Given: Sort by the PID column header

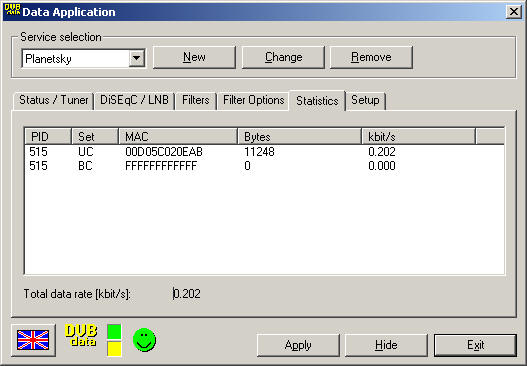Looking at the screenshot, I should coord(48,136).
